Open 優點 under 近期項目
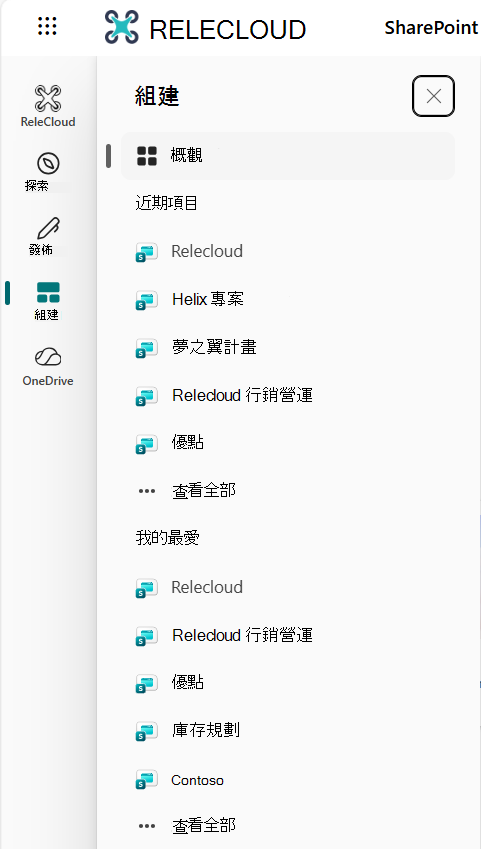 tap(187, 443)
